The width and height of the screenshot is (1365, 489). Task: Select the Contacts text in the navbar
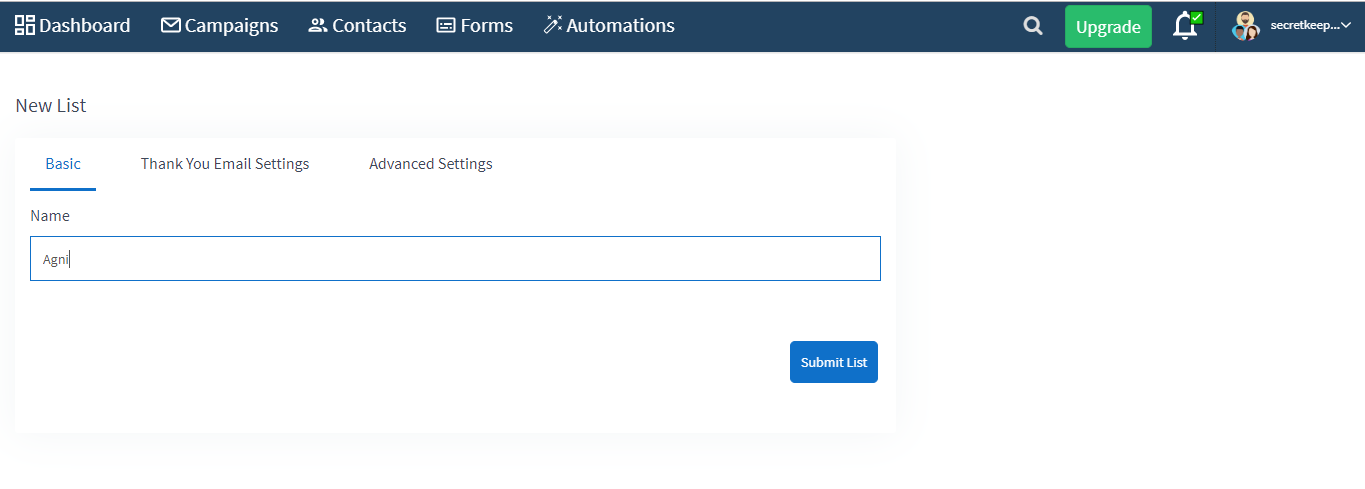click(369, 25)
